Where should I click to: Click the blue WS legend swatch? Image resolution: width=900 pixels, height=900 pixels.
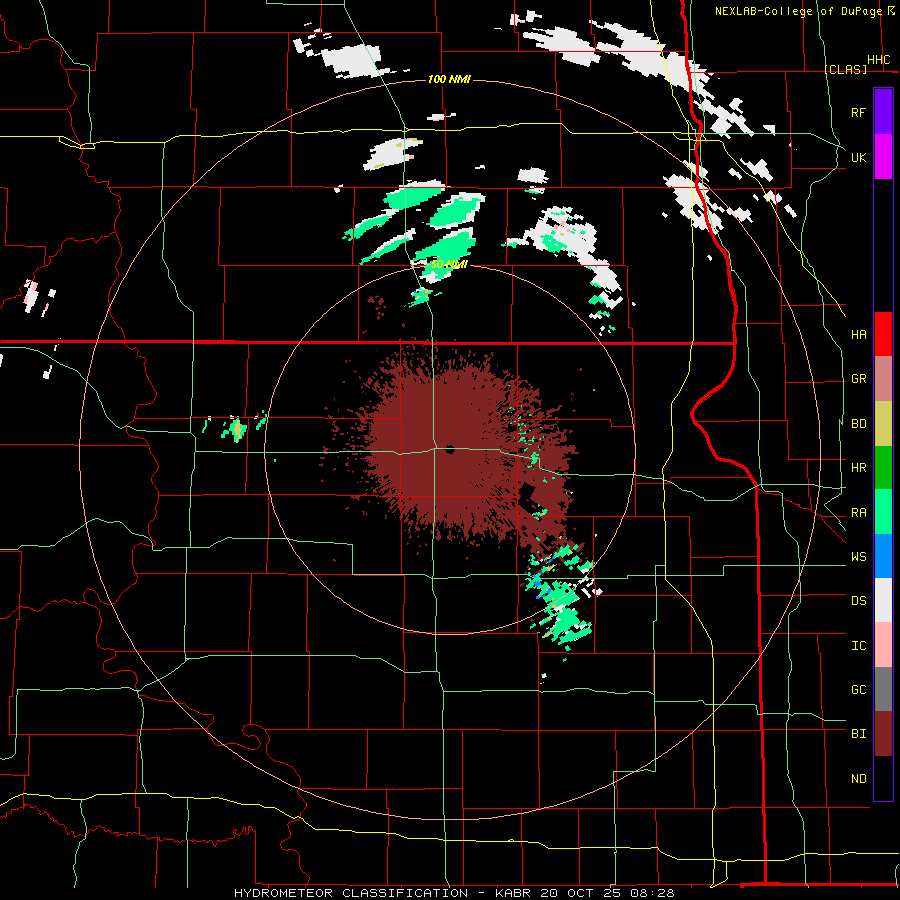pos(883,556)
